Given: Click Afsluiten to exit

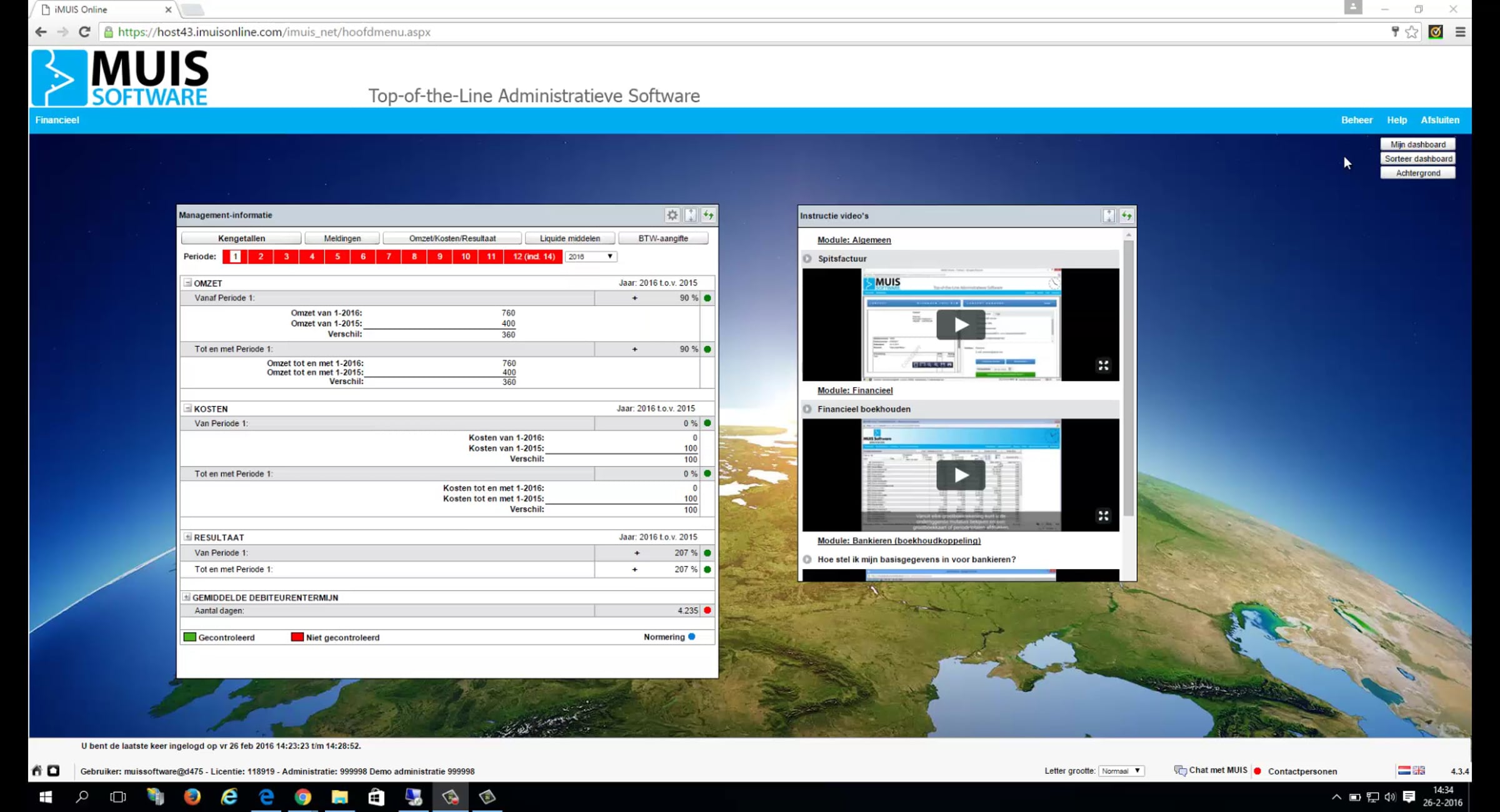Looking at the screenshot, I should click(1440, 120).
